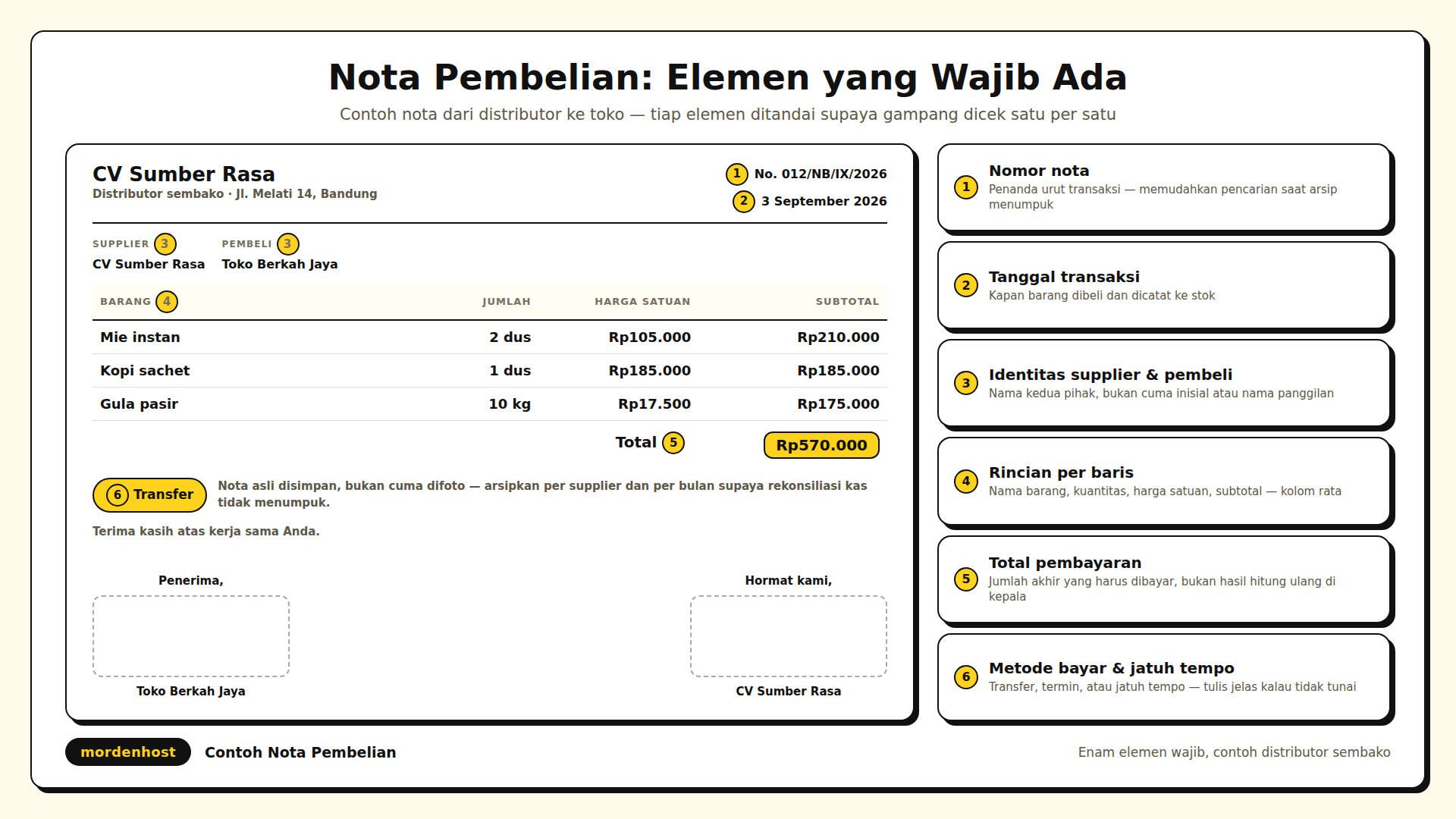The height and width of the screenshot is (819, 1456).
Task: Click the 10 kg quantity cell
Action: click(510, 404)
